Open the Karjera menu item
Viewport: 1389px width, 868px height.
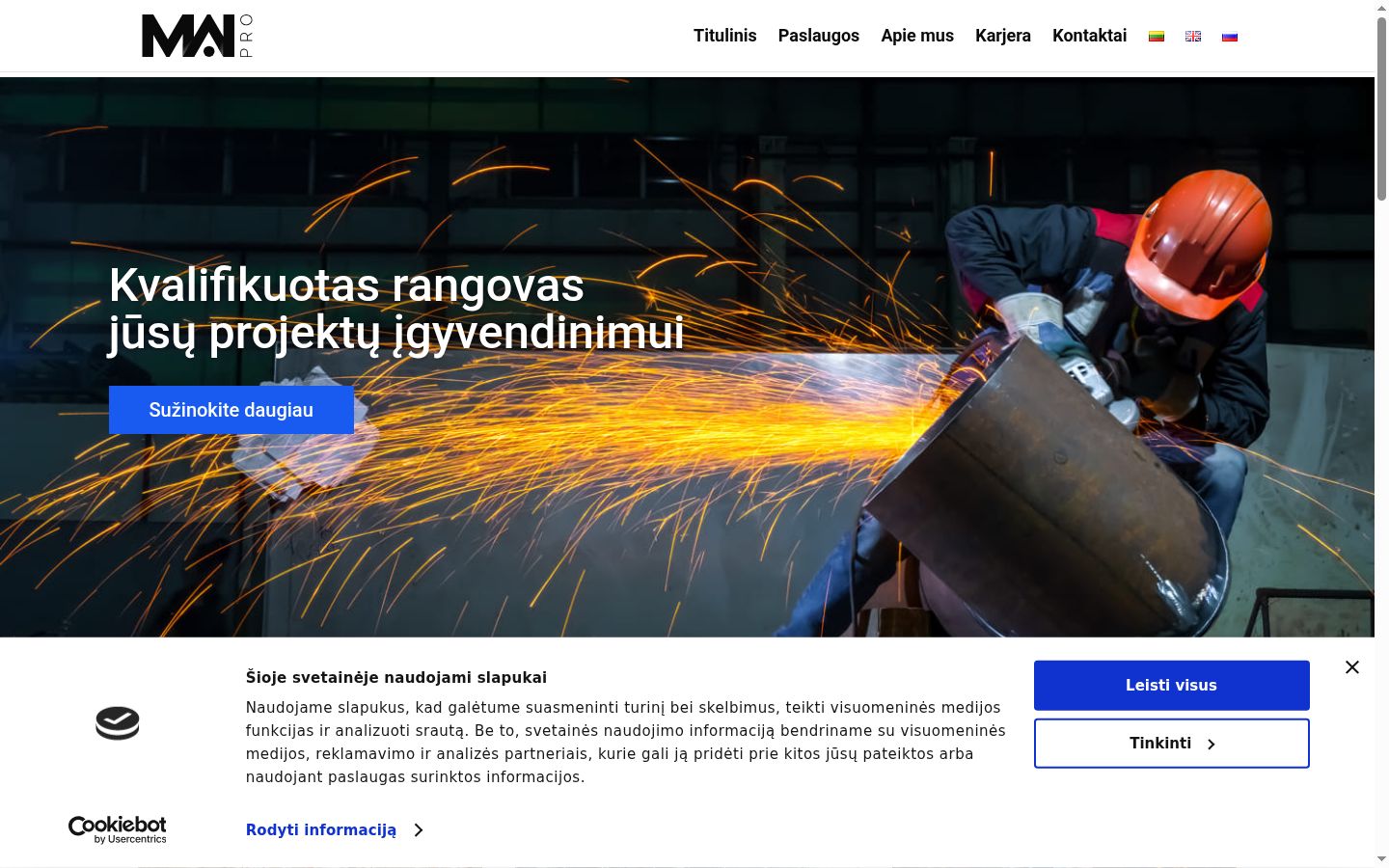point(1003,36)
